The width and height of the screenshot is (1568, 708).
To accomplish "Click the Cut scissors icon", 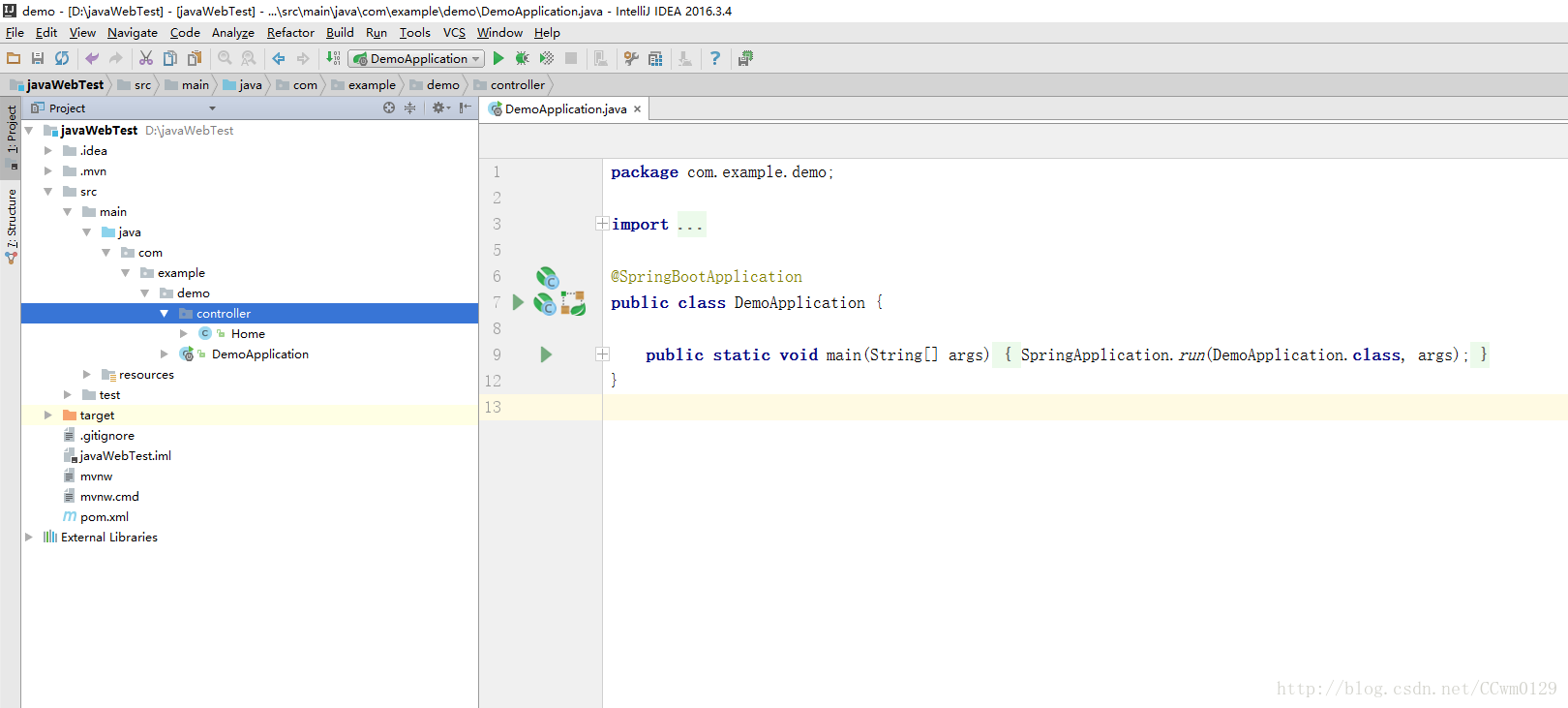I will 146,58.
